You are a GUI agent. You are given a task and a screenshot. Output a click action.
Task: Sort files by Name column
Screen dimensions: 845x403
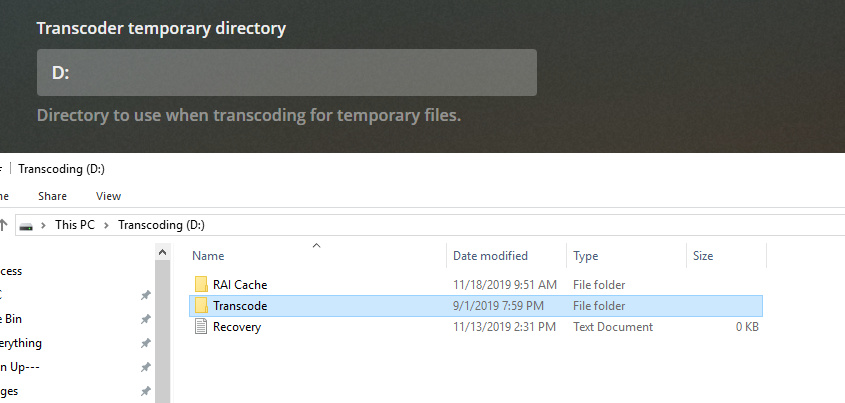click(x=208, y=256)
